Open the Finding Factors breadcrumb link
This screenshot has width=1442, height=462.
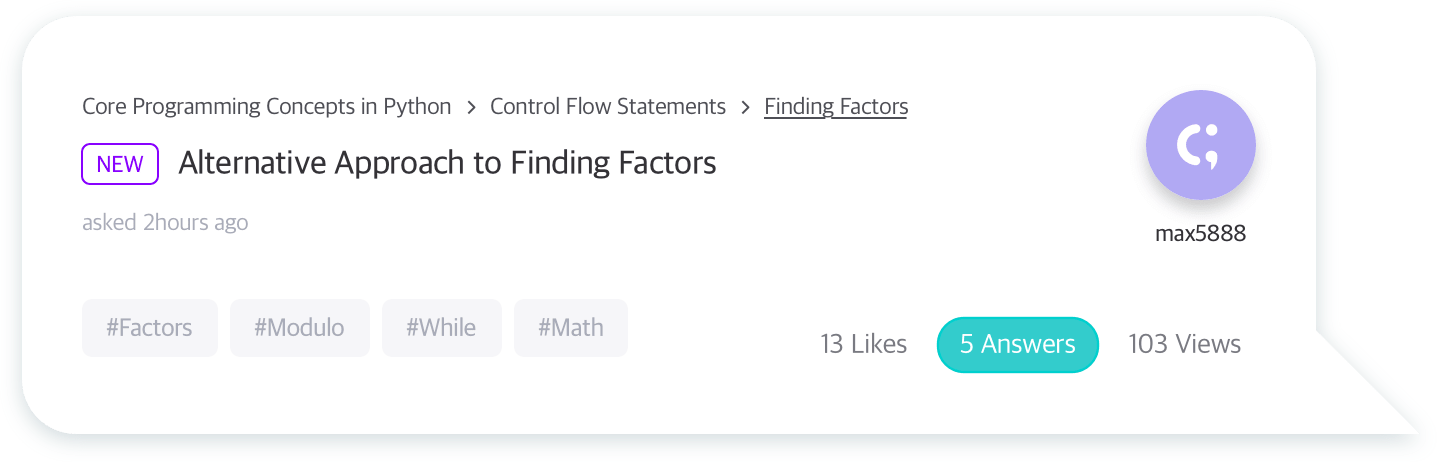(x=836, y=106)
